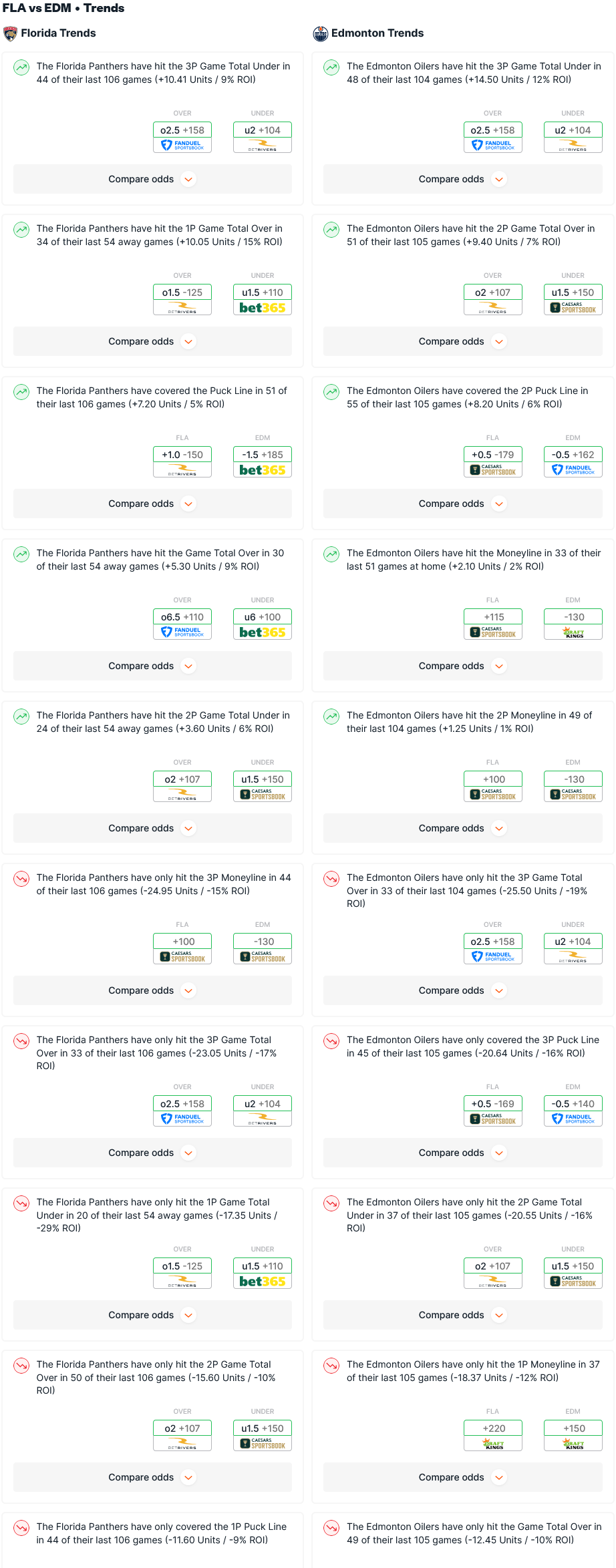Click FanDuel logo under the o6.5 +110 odds

[x=182, y=632]
